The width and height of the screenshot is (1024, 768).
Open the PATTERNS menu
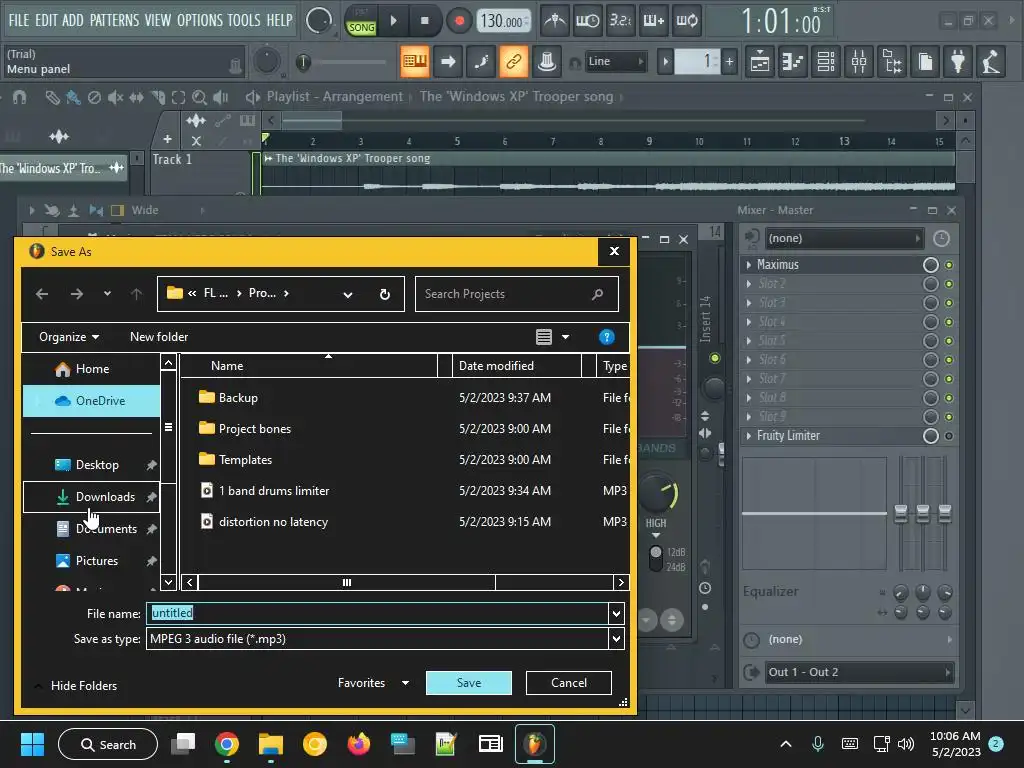114,20
